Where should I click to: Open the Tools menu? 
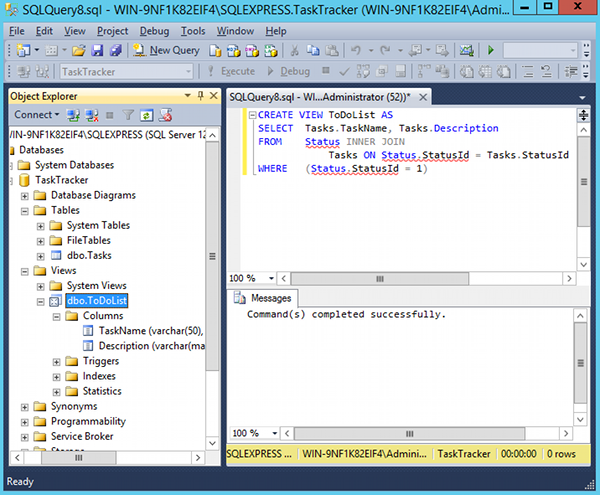pos(193,31)
